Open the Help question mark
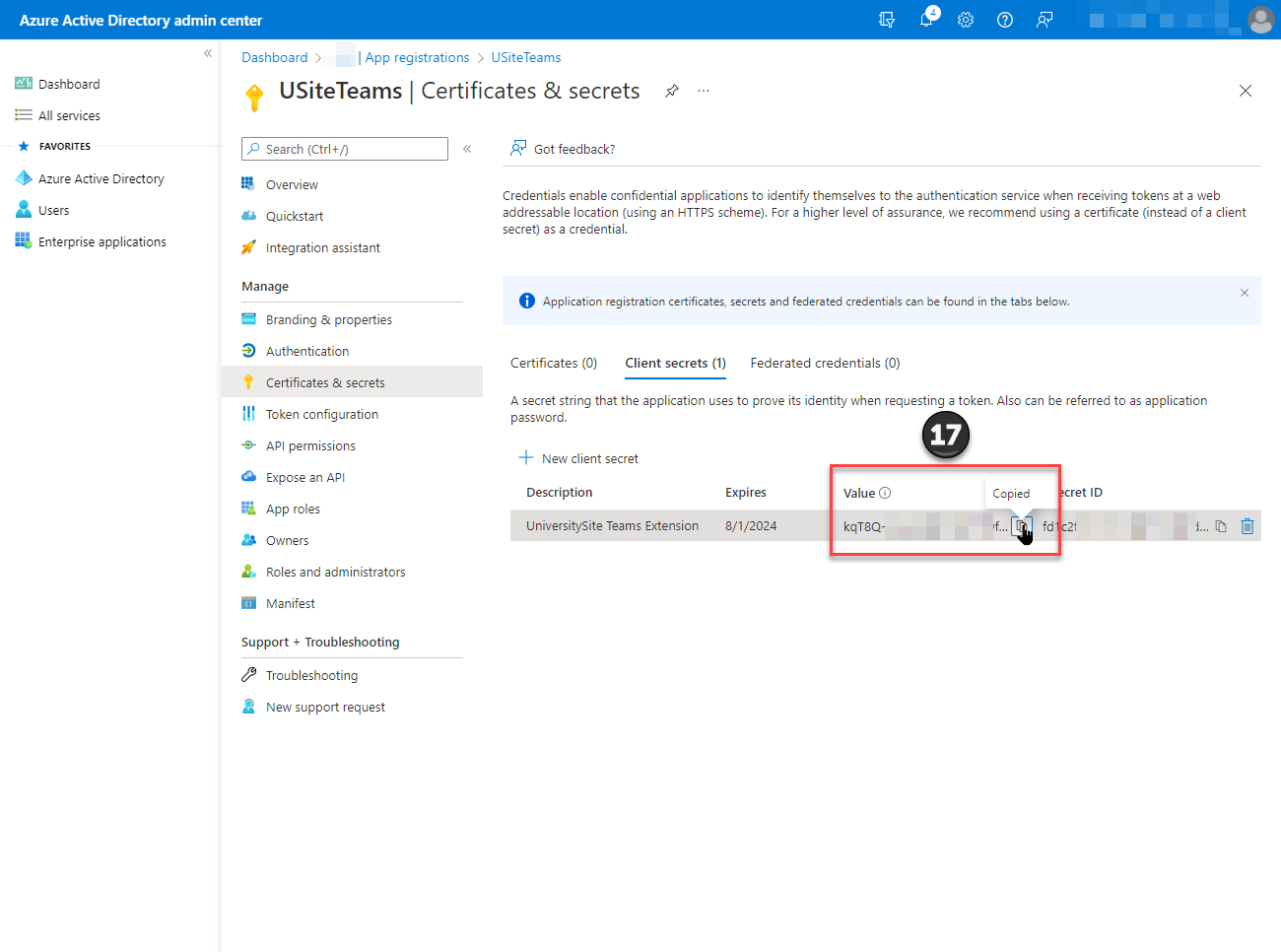This screenshot has height=952, width=1281. click(1005, 20)
